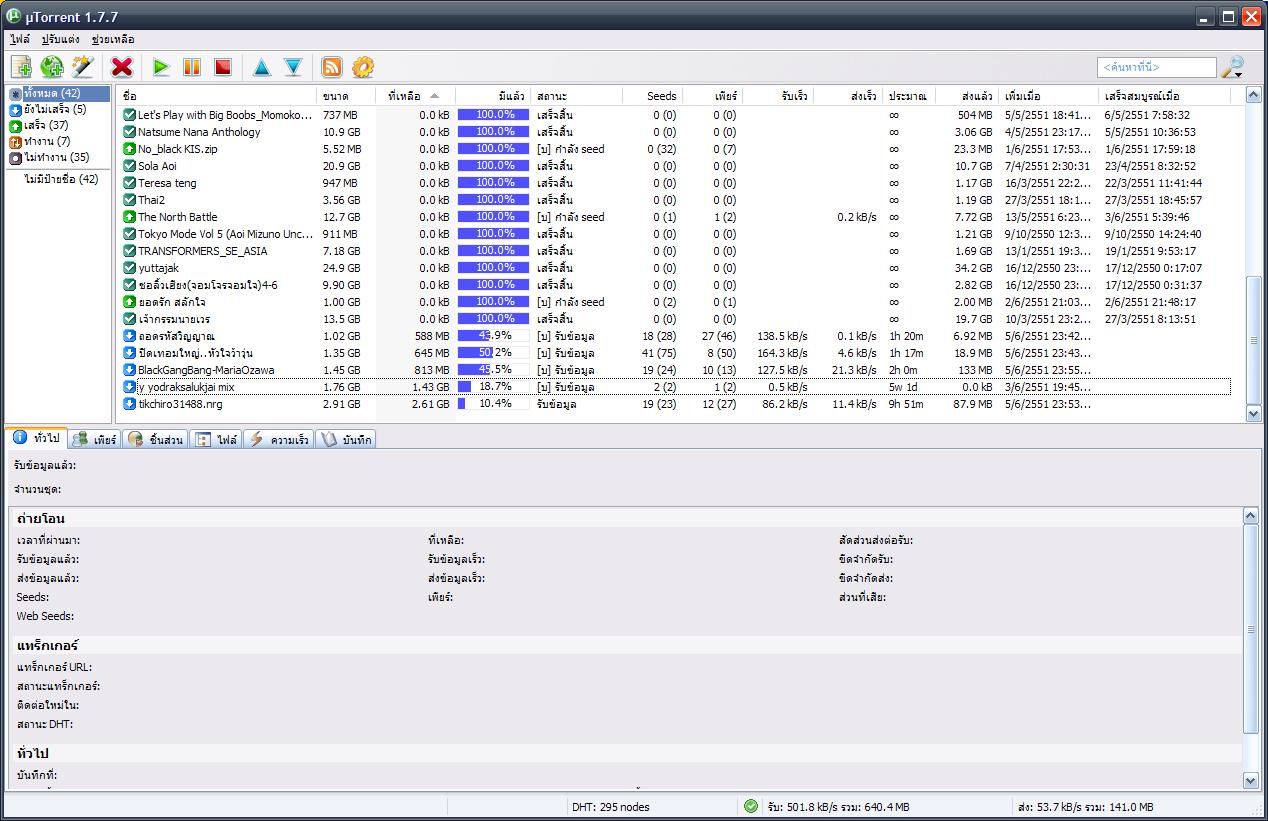1268x821 pixels.
Task: Click the 13.5 GB size cell
Action: [342, 319]
